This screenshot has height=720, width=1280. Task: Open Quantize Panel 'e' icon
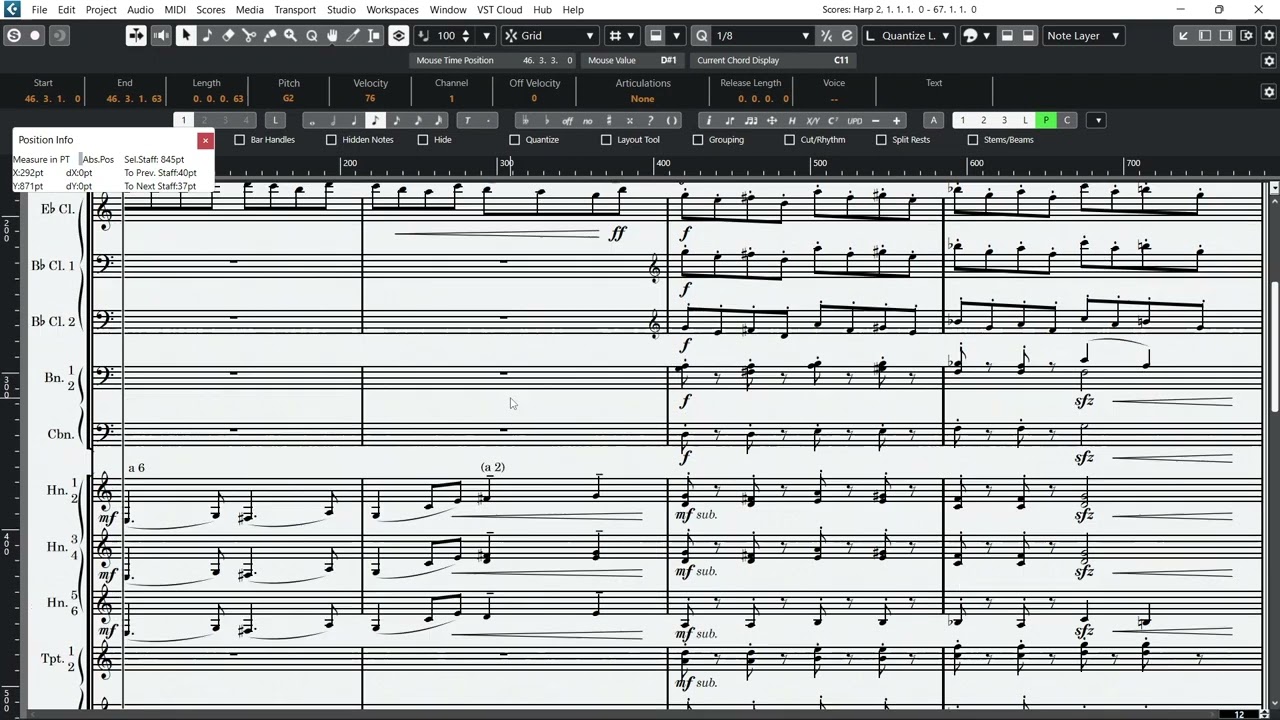pyautogui.click(x=847, y=36)
